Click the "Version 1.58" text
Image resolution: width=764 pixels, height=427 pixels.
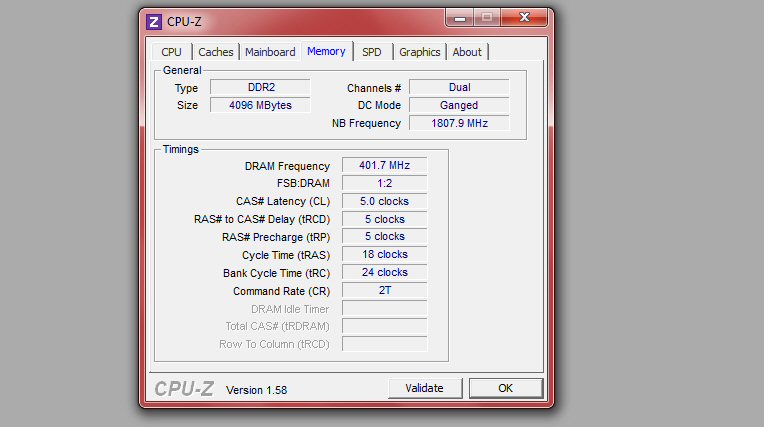pyautogui.click(x=256, y=390)
